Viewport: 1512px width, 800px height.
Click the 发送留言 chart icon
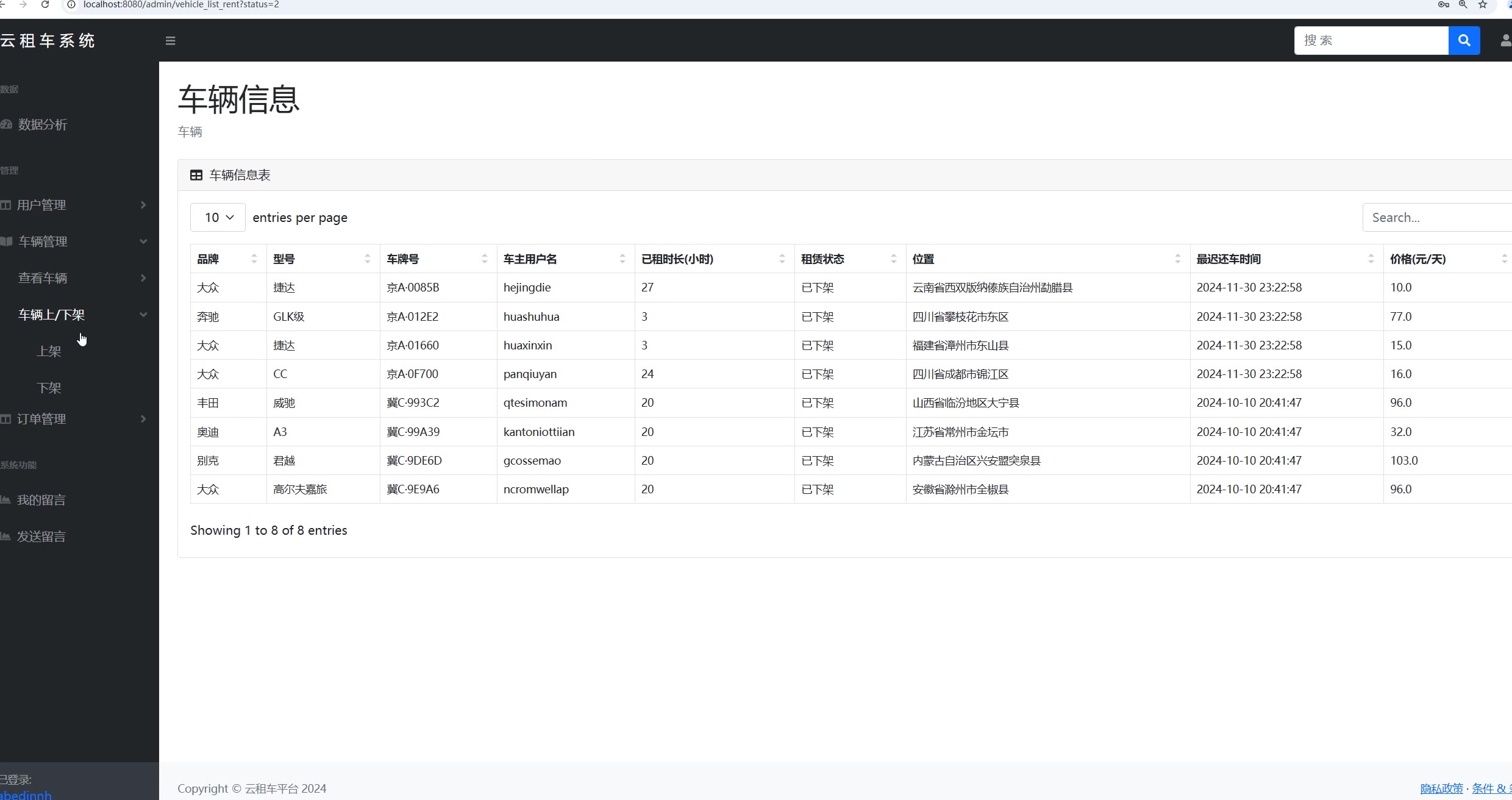(x=5, y=537)
